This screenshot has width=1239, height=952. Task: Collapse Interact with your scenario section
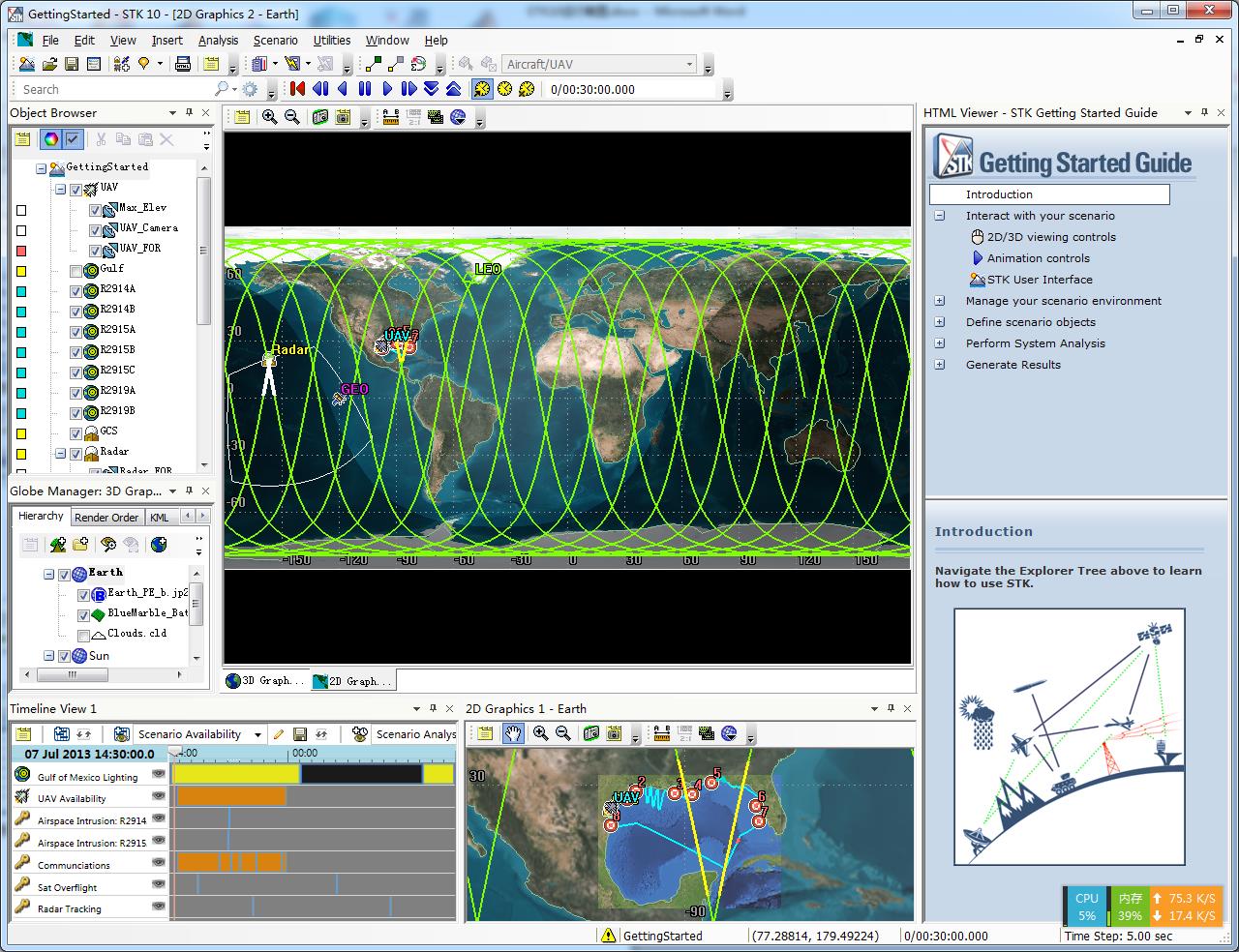[x=939, y=216]
